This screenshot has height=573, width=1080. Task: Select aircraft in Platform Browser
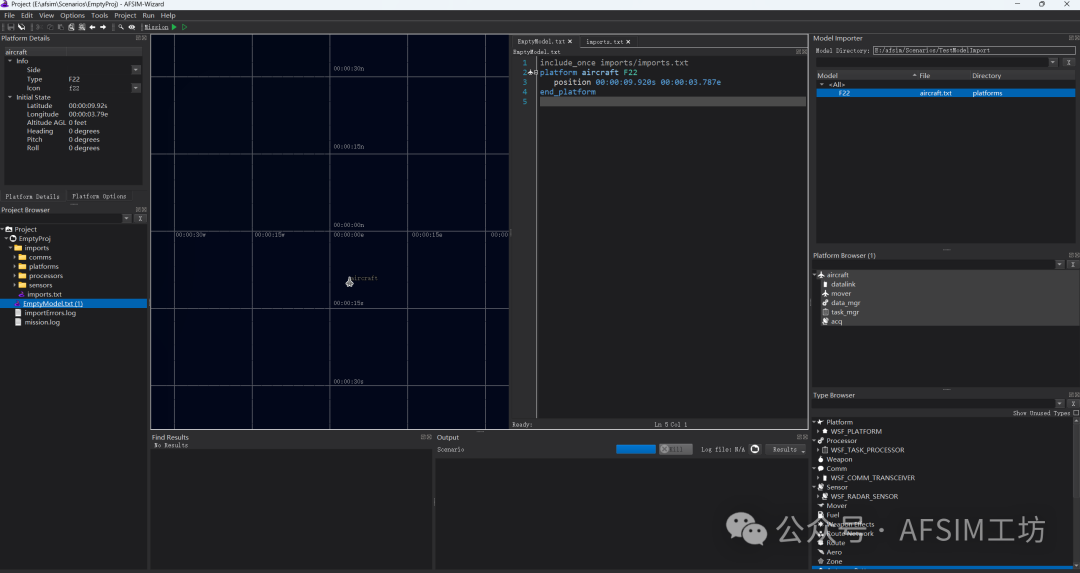pyautogui.click(x=838, y=275)
